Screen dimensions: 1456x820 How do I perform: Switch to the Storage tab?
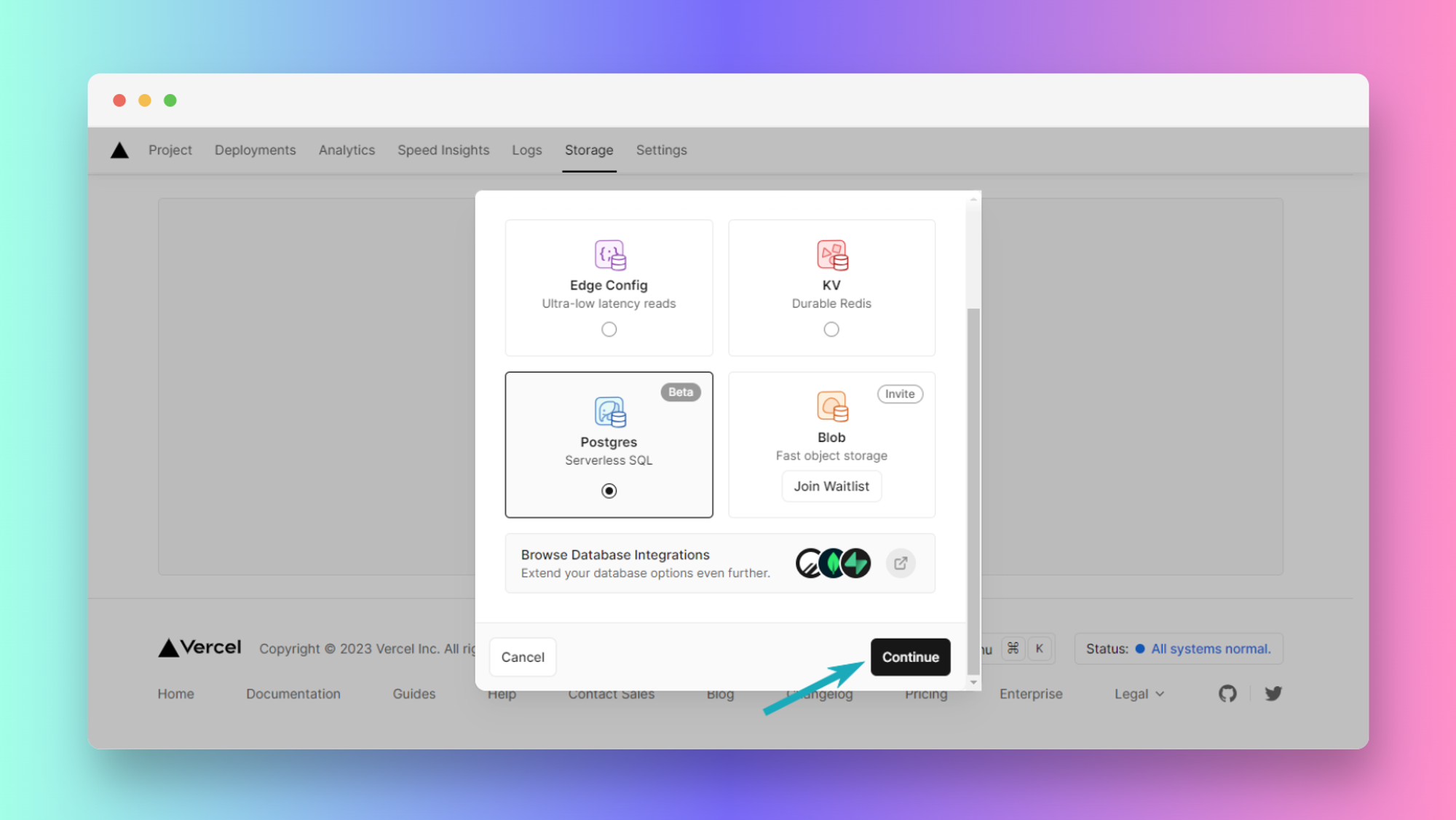(588, 150)
